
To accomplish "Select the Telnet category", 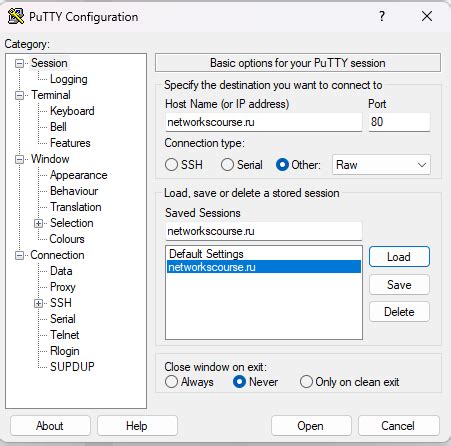I will pyautogui.click(x=65, y=335).
